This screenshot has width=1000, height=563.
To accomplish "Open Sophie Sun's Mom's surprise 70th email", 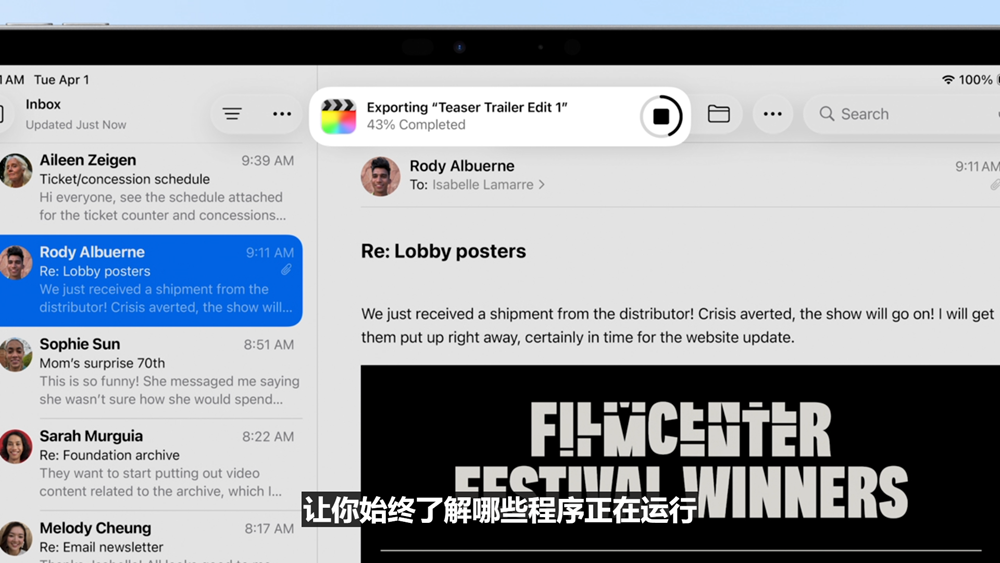I will pos(151,372).
